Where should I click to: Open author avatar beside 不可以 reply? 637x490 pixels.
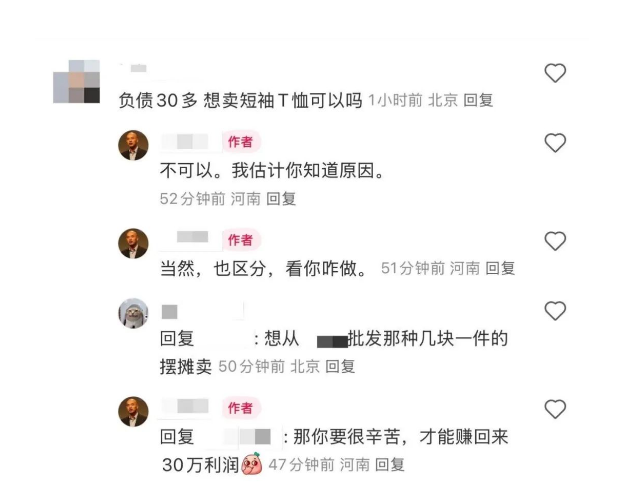pyautogui.click(x=133, y=145)
